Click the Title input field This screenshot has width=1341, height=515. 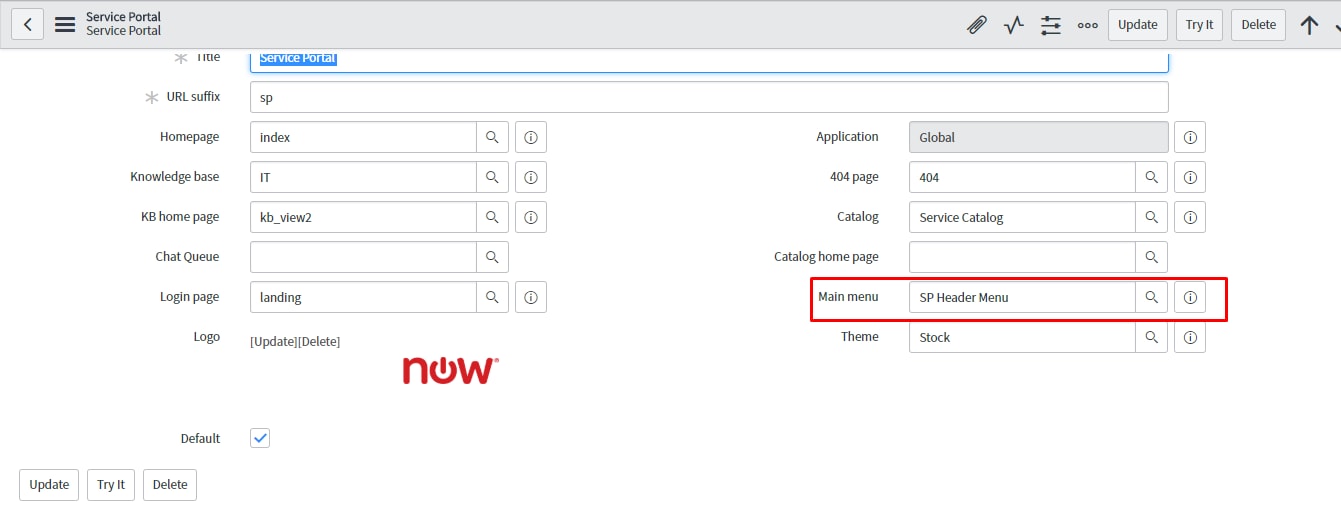[709, 60]
